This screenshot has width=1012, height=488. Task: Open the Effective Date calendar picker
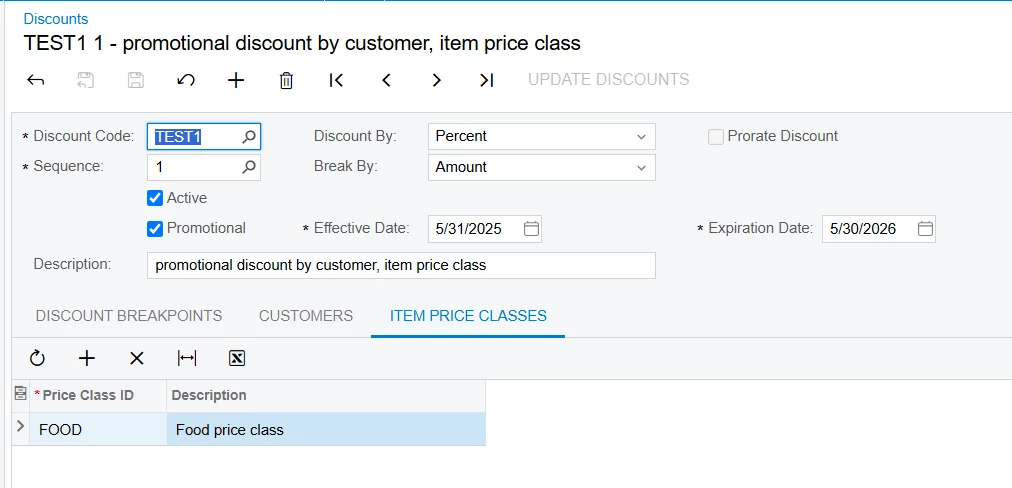[532, 229]
